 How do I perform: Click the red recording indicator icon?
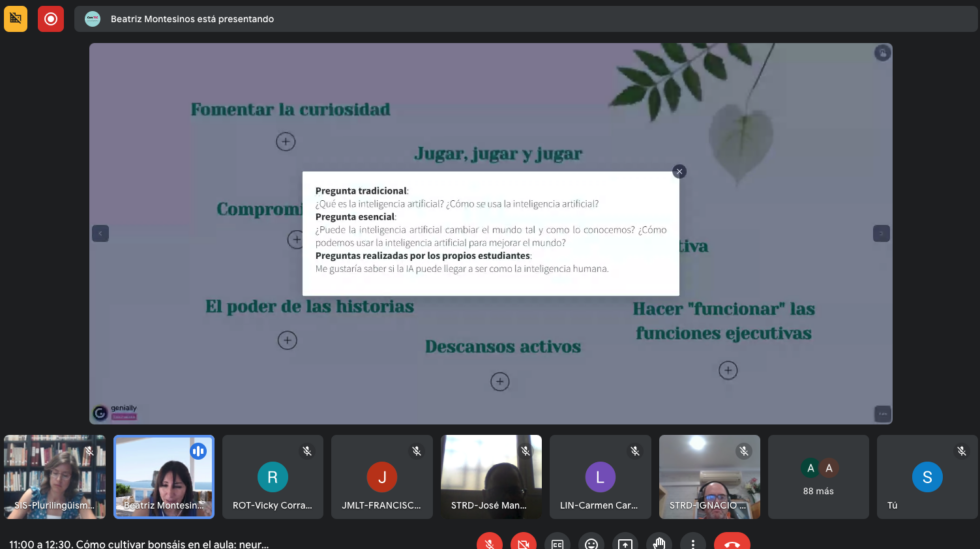pos(51,18)
